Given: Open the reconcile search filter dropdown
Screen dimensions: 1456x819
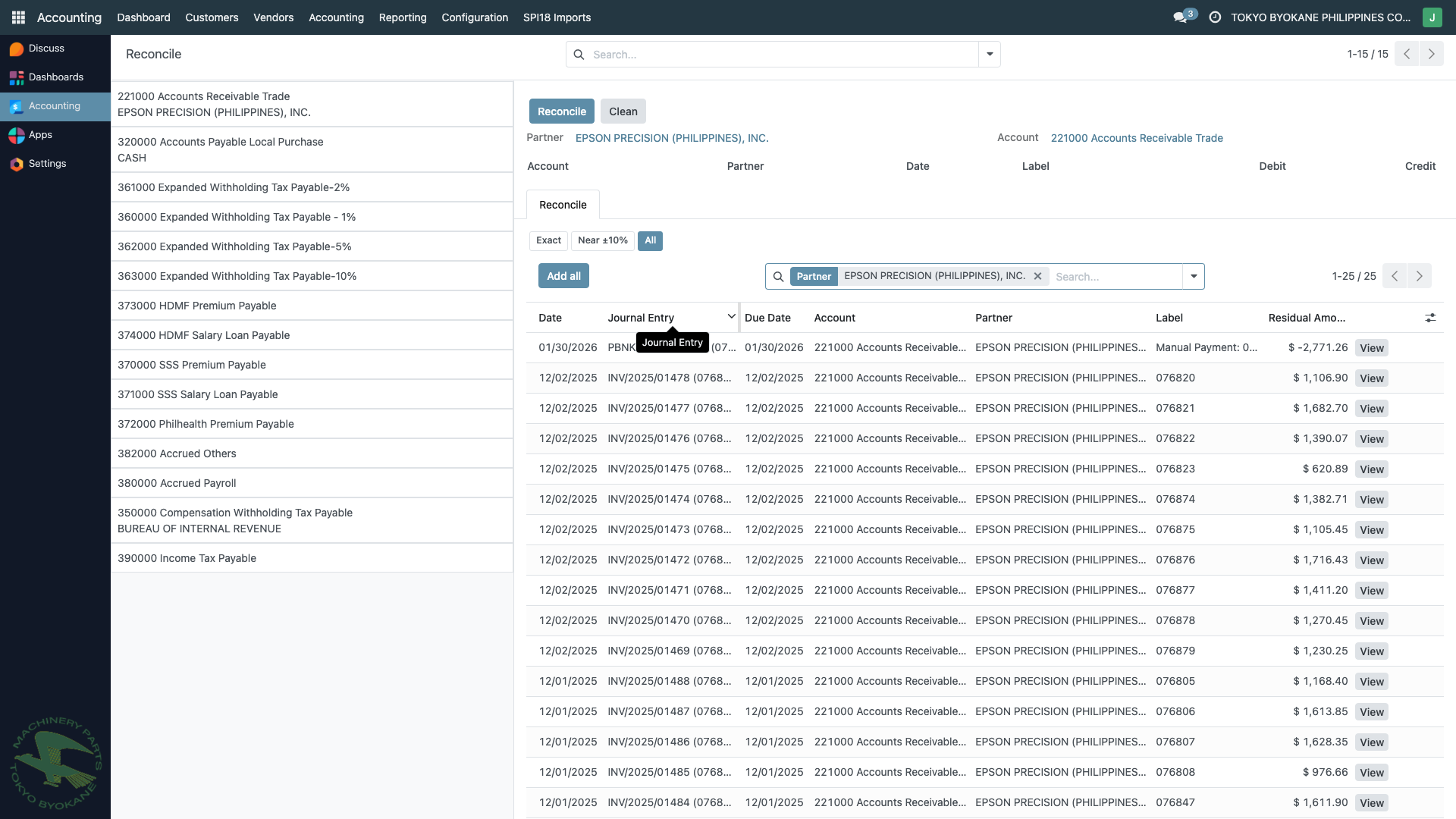Looking at the screenshot, I should 1194,276.
